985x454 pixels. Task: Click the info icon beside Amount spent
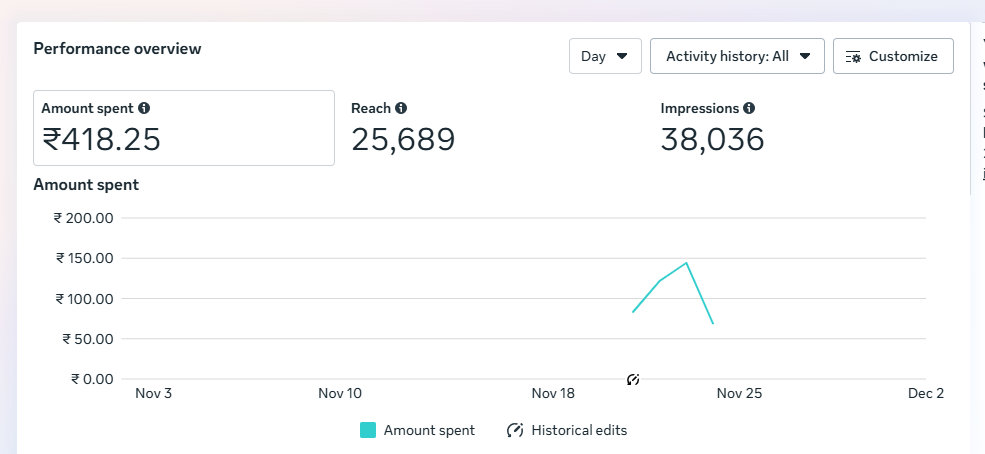pyautogui.click(x=144, y=108)
